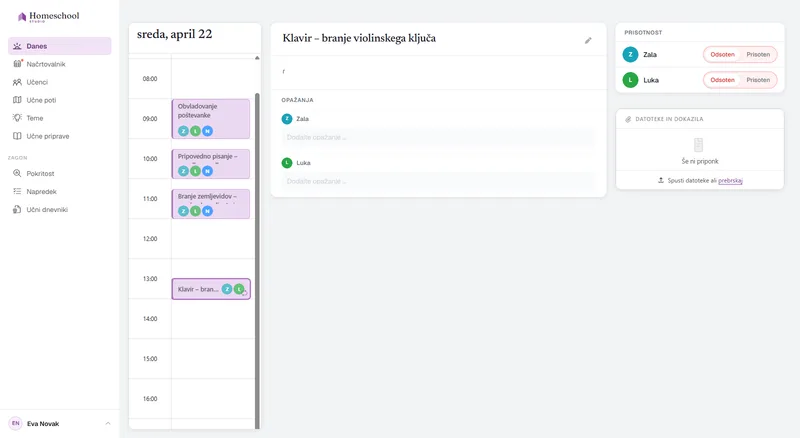Go to the Danes menu item
Screen dimensions: 800x438
(60, 46)
